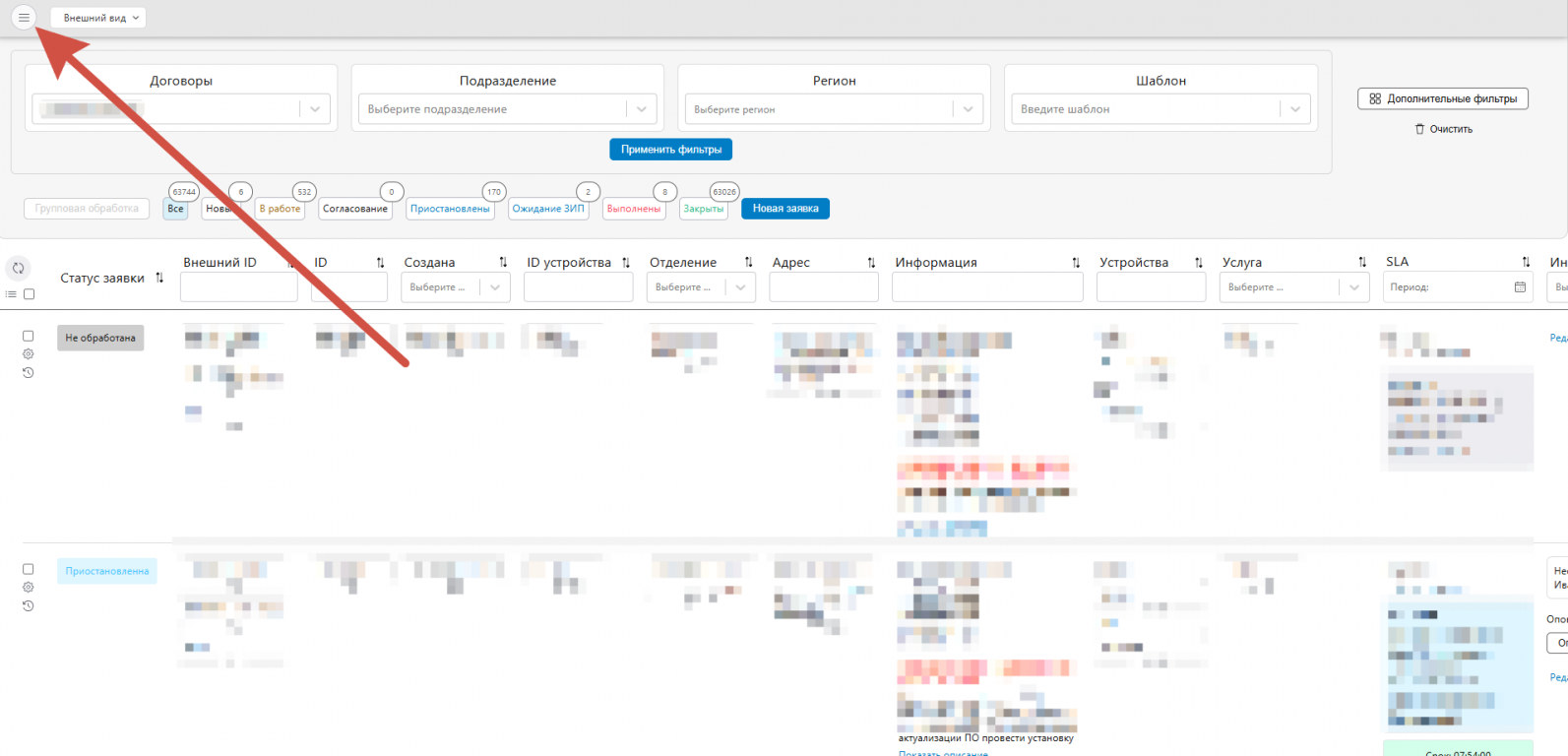This screenshot has height=756, width=1568.
Task: Select the 'Приостановлена' row checkbox
Action: [29, 569]
